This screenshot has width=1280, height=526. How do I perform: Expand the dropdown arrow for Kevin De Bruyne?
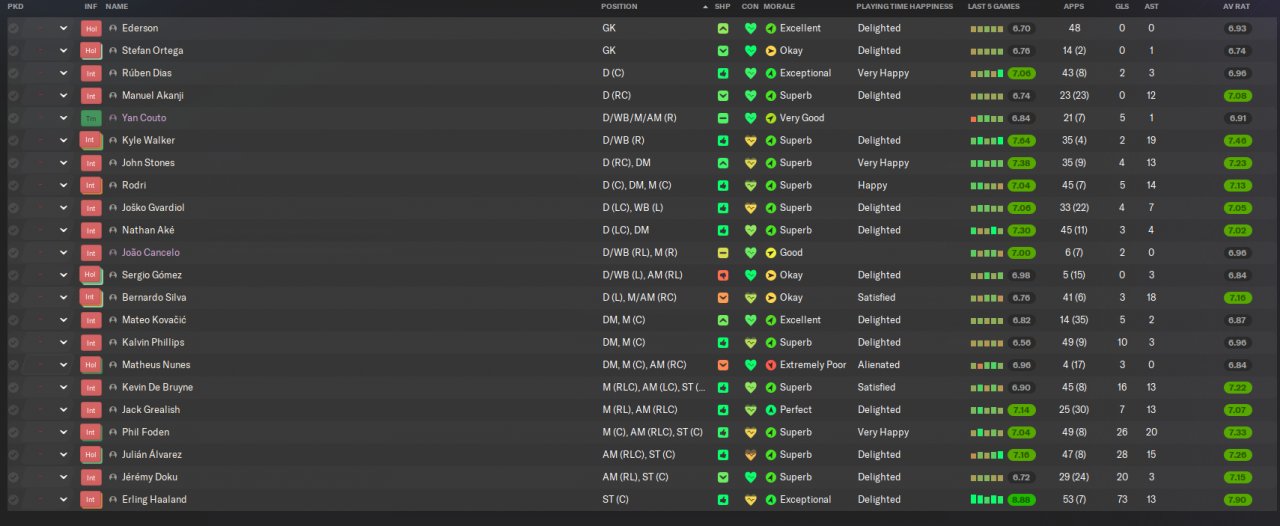tap(64, 388)
